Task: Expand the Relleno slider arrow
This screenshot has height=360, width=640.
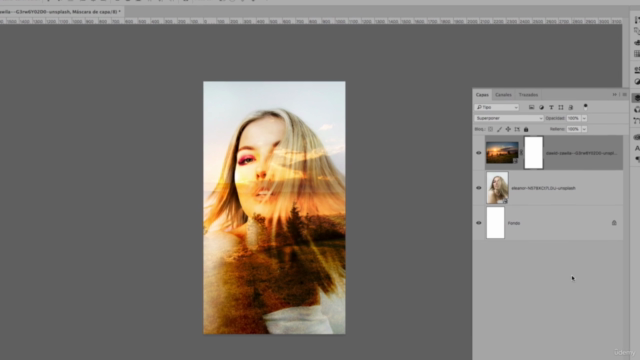Action: coord(584,129)
